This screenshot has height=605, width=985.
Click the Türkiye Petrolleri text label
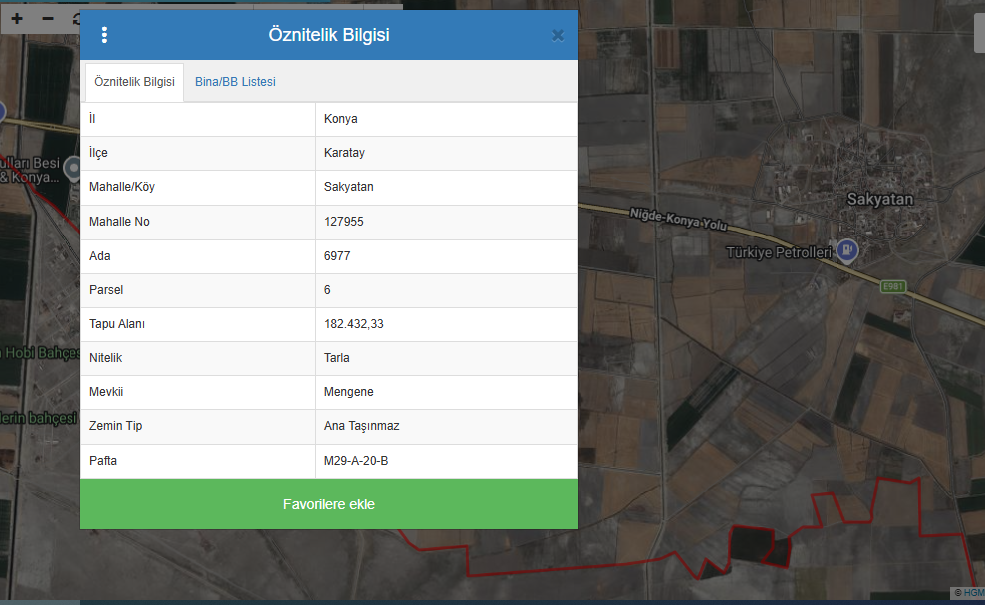[x=779, y=253]
